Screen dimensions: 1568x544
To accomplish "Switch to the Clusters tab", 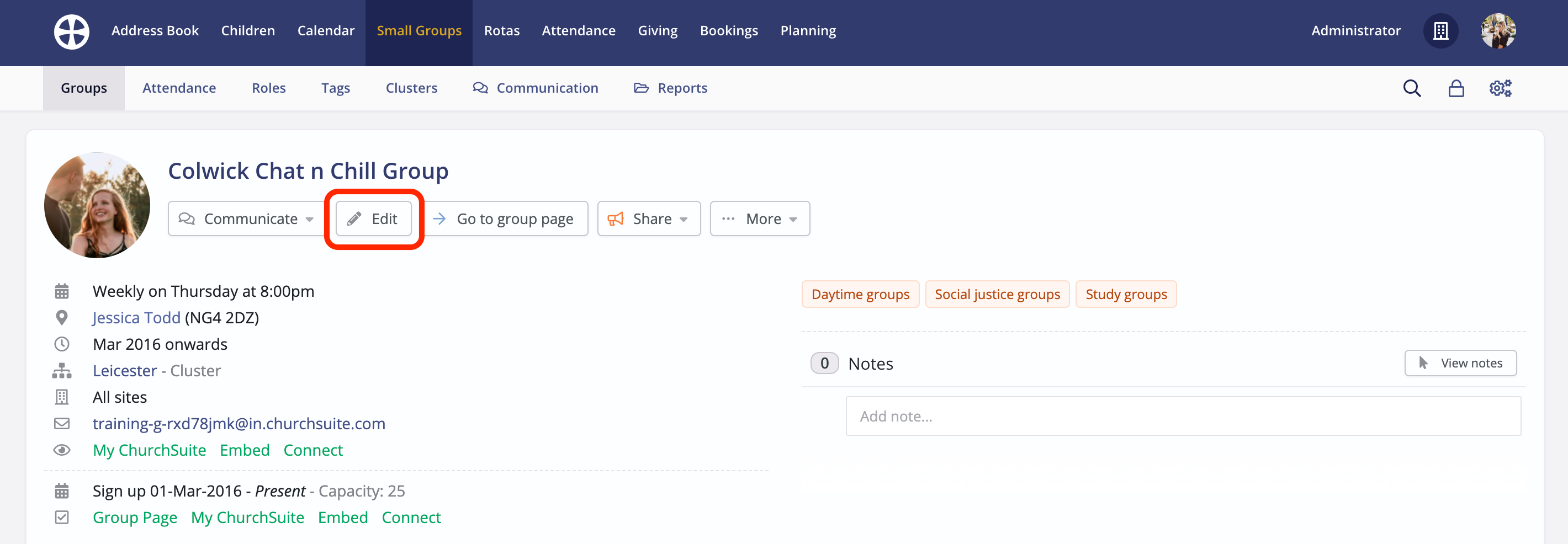I will [x=411, y=88].
